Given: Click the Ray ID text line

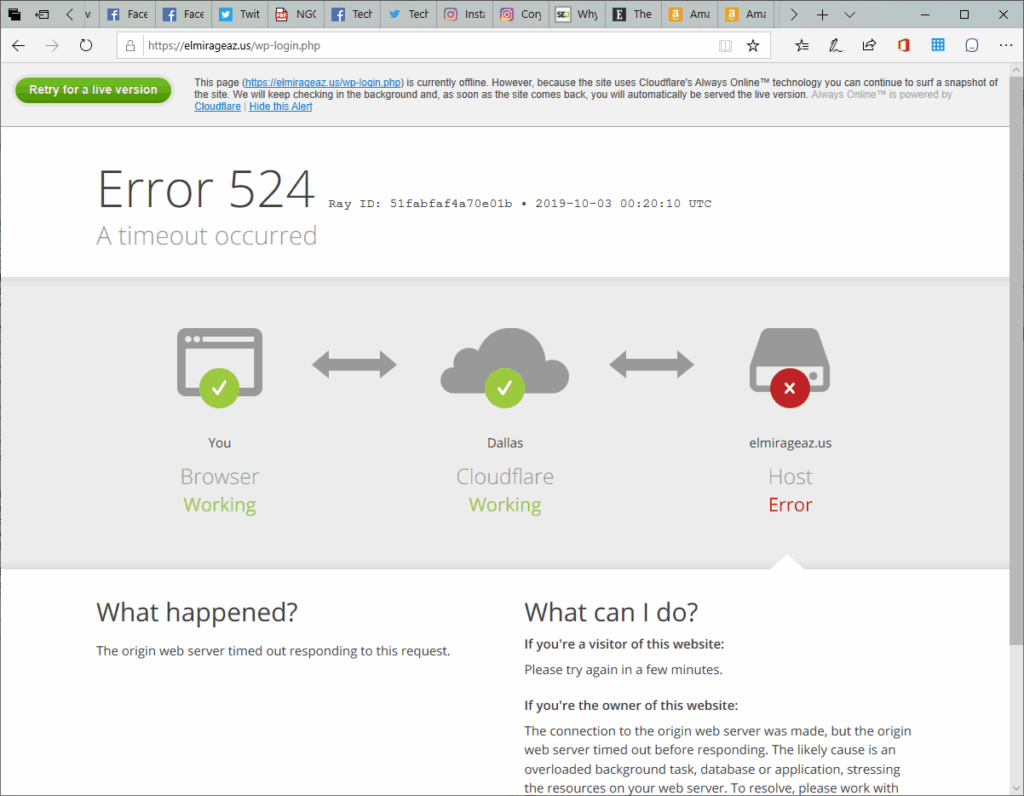Looking at the screenshot, I should (x=520, y=204).
